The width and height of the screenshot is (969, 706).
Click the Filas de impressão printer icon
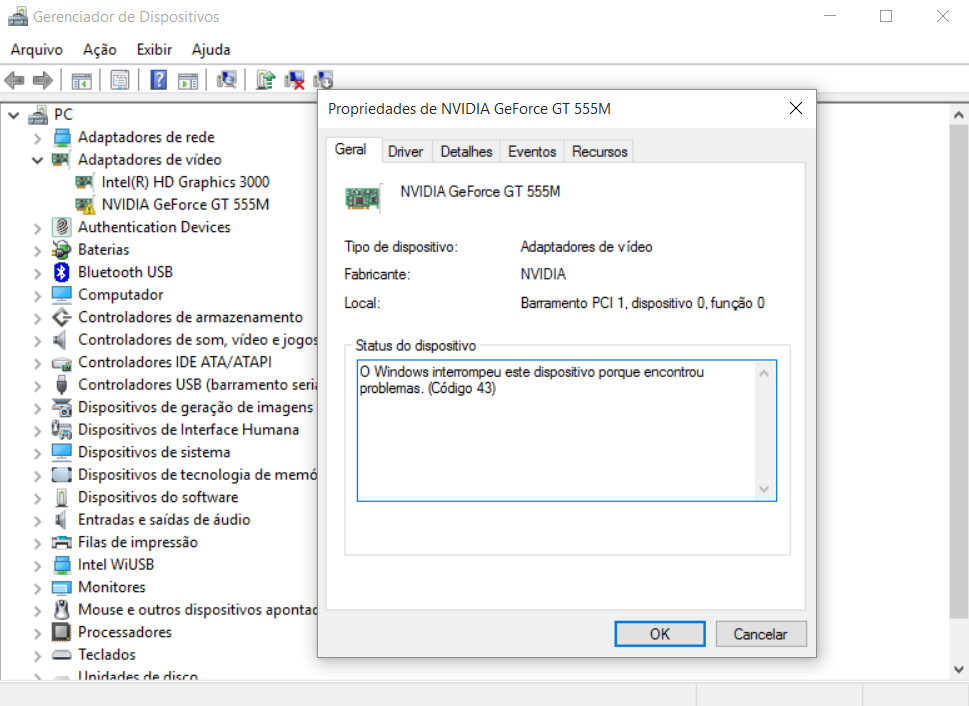61,542
